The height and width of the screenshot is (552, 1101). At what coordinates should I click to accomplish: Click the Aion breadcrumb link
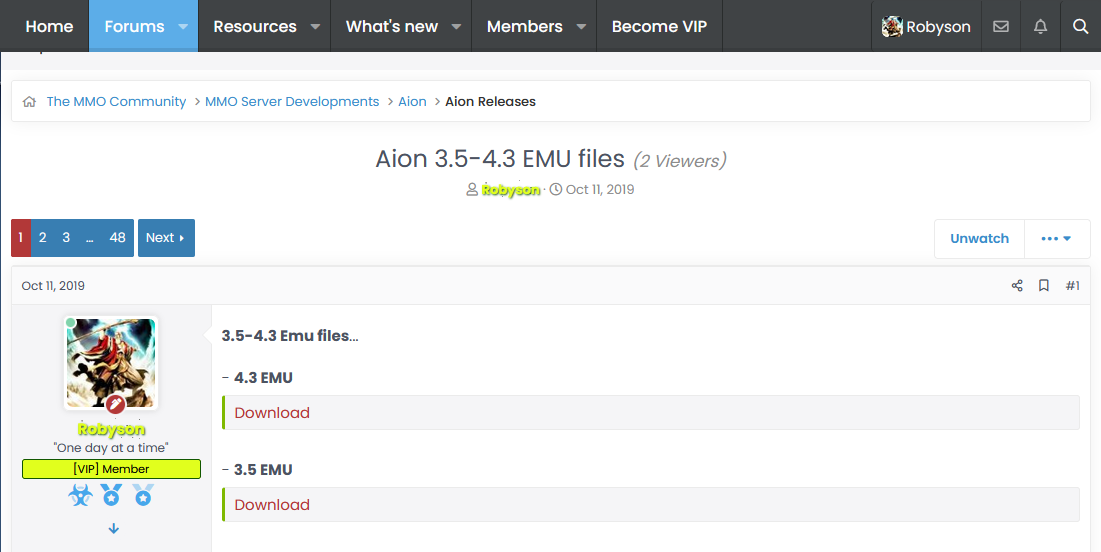pos(412,102)
